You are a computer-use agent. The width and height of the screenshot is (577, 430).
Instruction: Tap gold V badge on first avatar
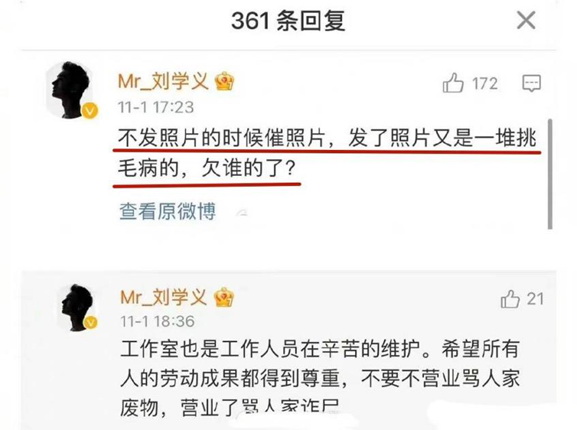point(90,110)
